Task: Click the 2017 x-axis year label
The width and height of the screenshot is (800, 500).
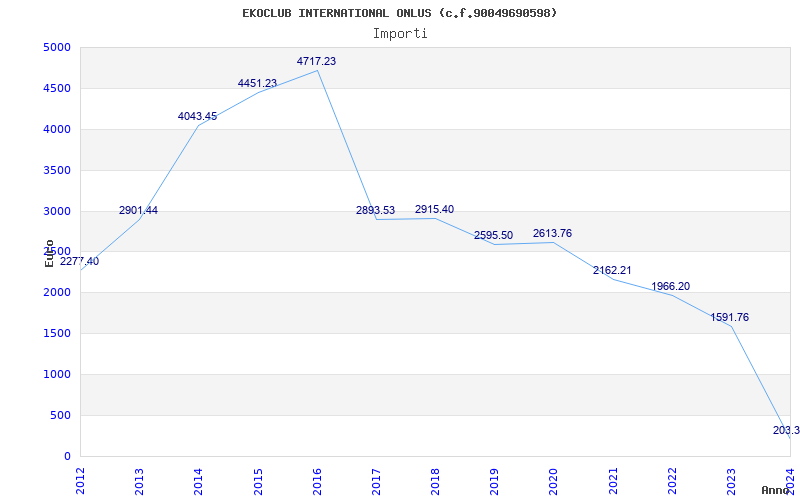Action: (376, 481)
